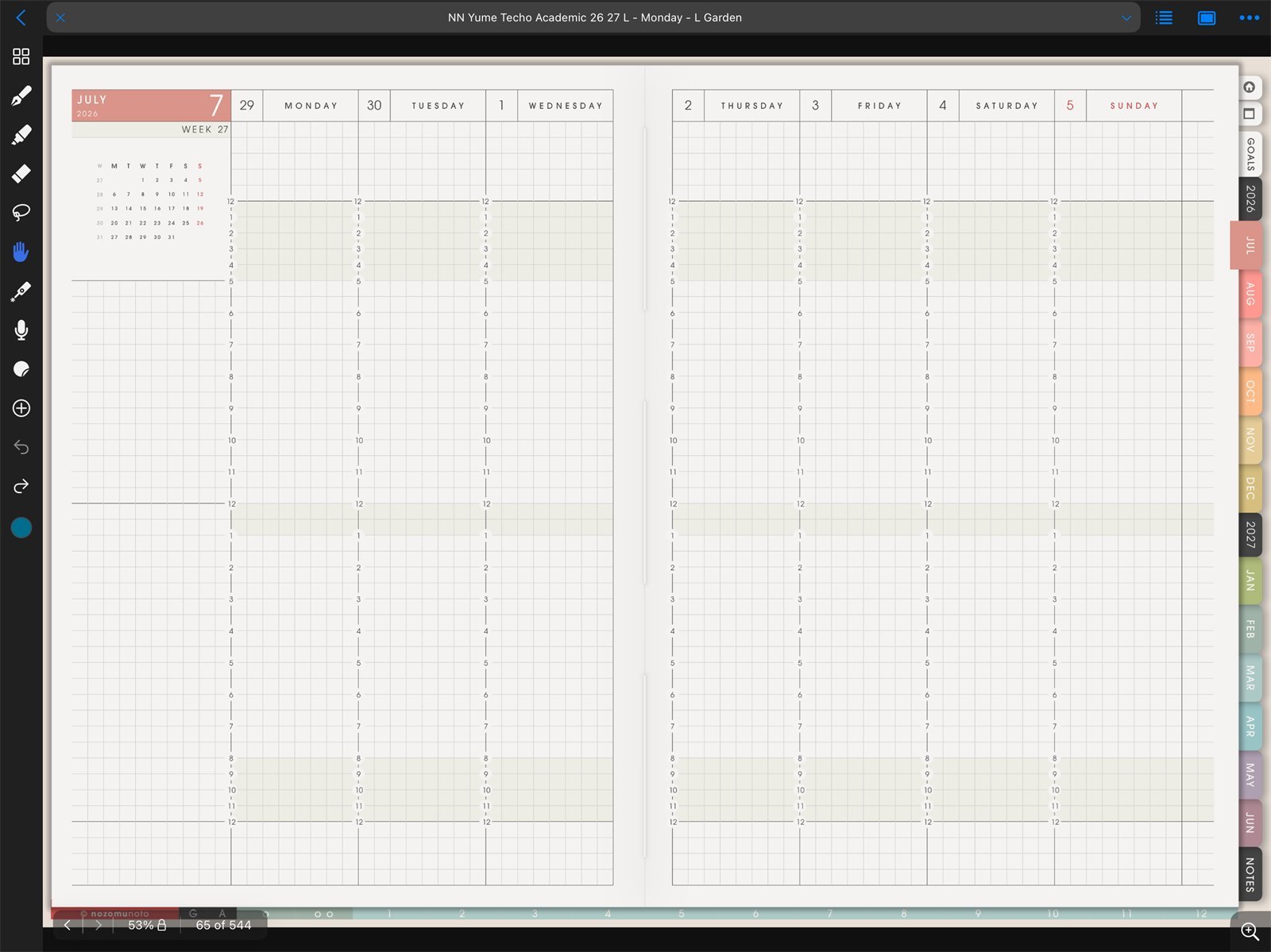
Task: Jump to planner home tab
Action: point(1250,87)
